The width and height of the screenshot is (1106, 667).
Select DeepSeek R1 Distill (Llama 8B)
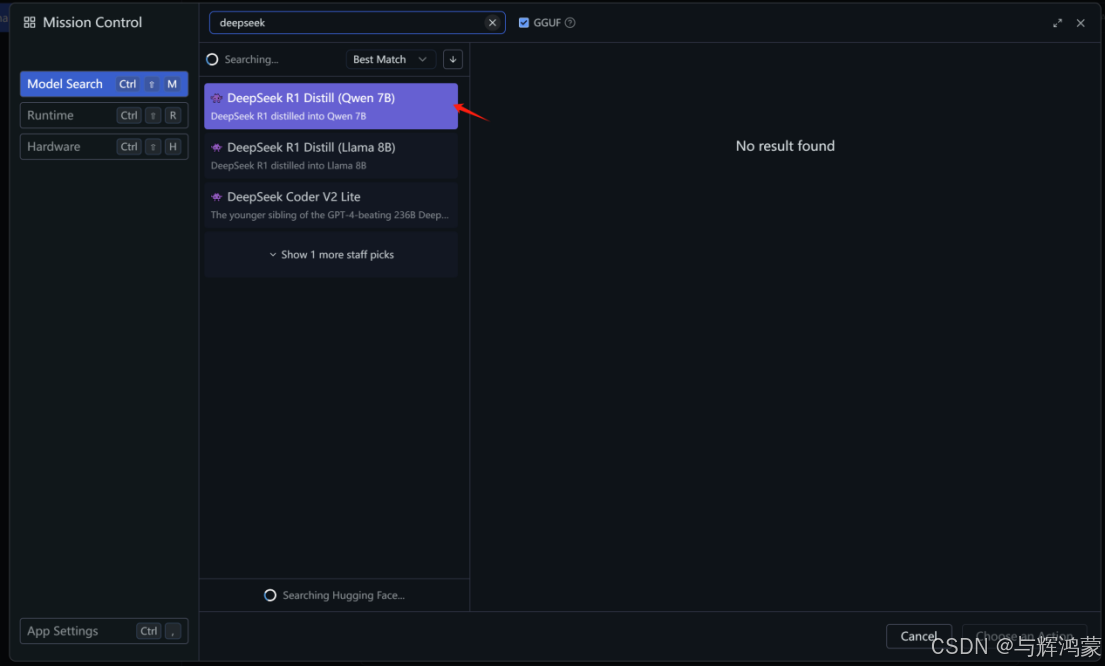point(331,156)
